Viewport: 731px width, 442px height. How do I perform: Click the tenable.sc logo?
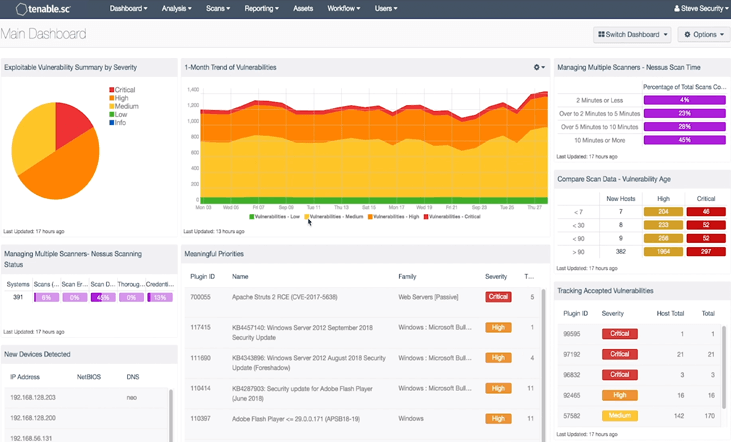(x=42, y=9)
